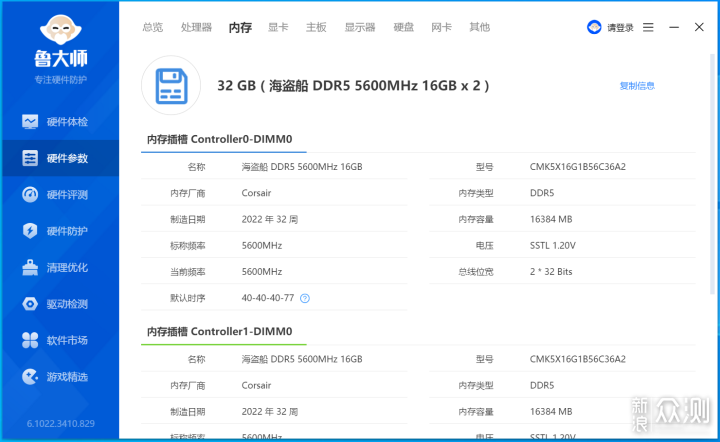Switch to the 处理器 tab
Screen dimensions: 720x442
coord(196,27)
